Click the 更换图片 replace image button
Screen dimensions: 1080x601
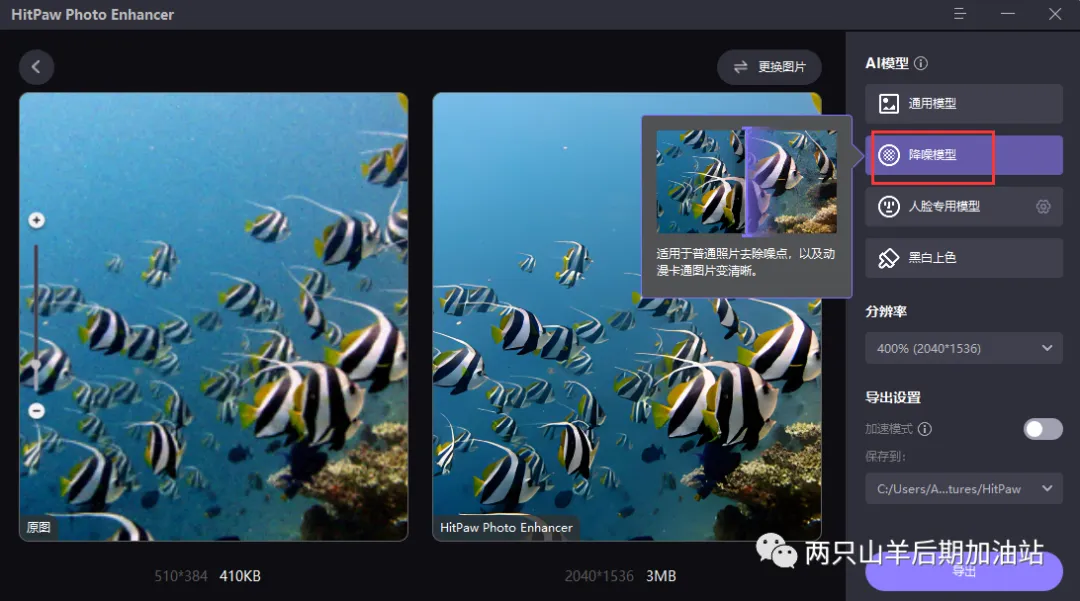click(769, 67)
